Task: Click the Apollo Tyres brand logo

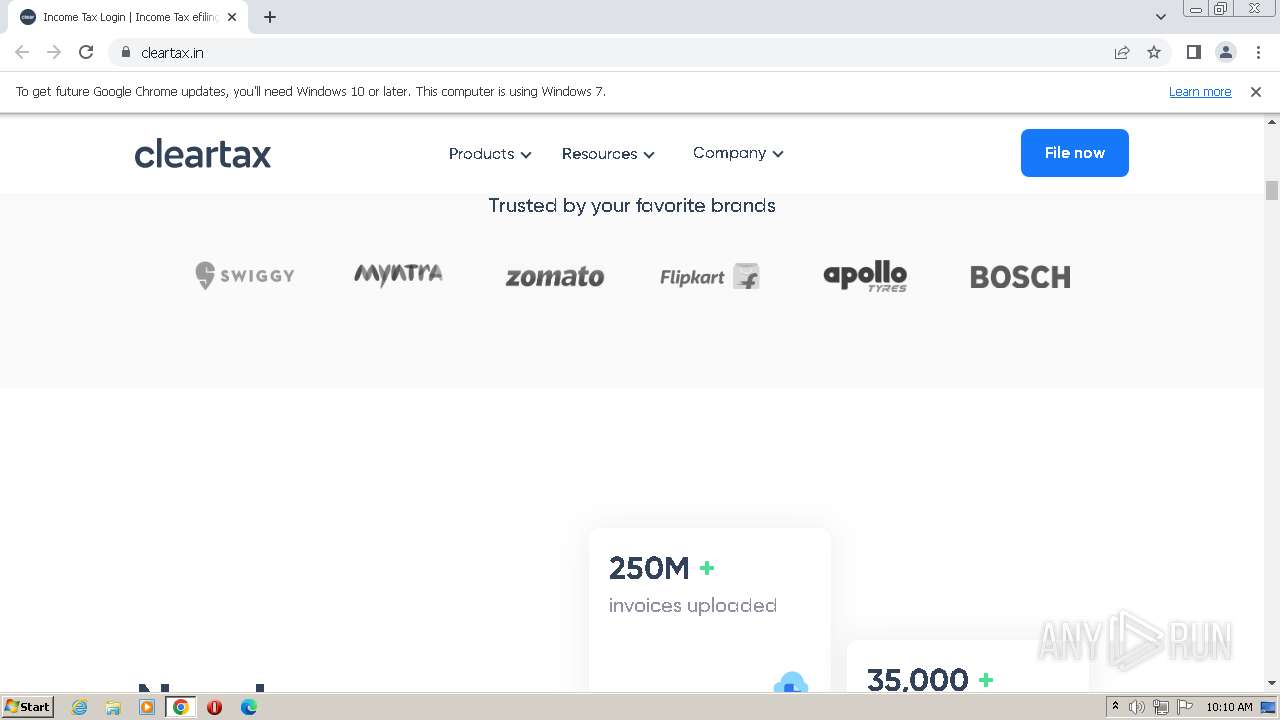Action: 865,277
